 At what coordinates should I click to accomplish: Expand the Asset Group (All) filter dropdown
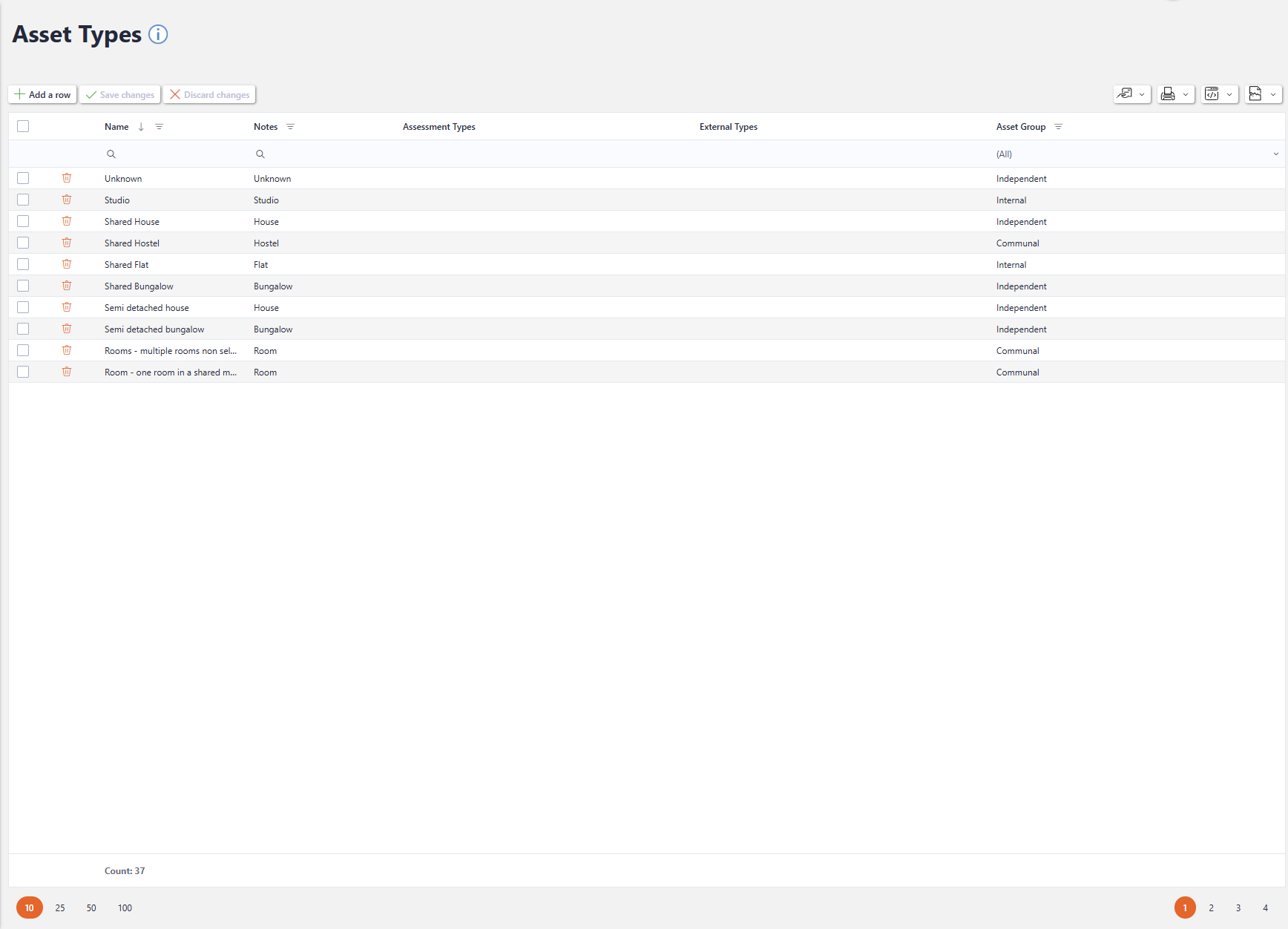pos(1275,154)
